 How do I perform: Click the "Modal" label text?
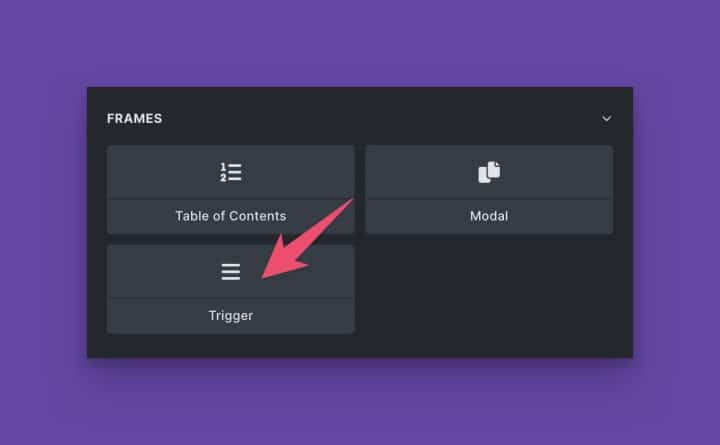coord(489,216)
